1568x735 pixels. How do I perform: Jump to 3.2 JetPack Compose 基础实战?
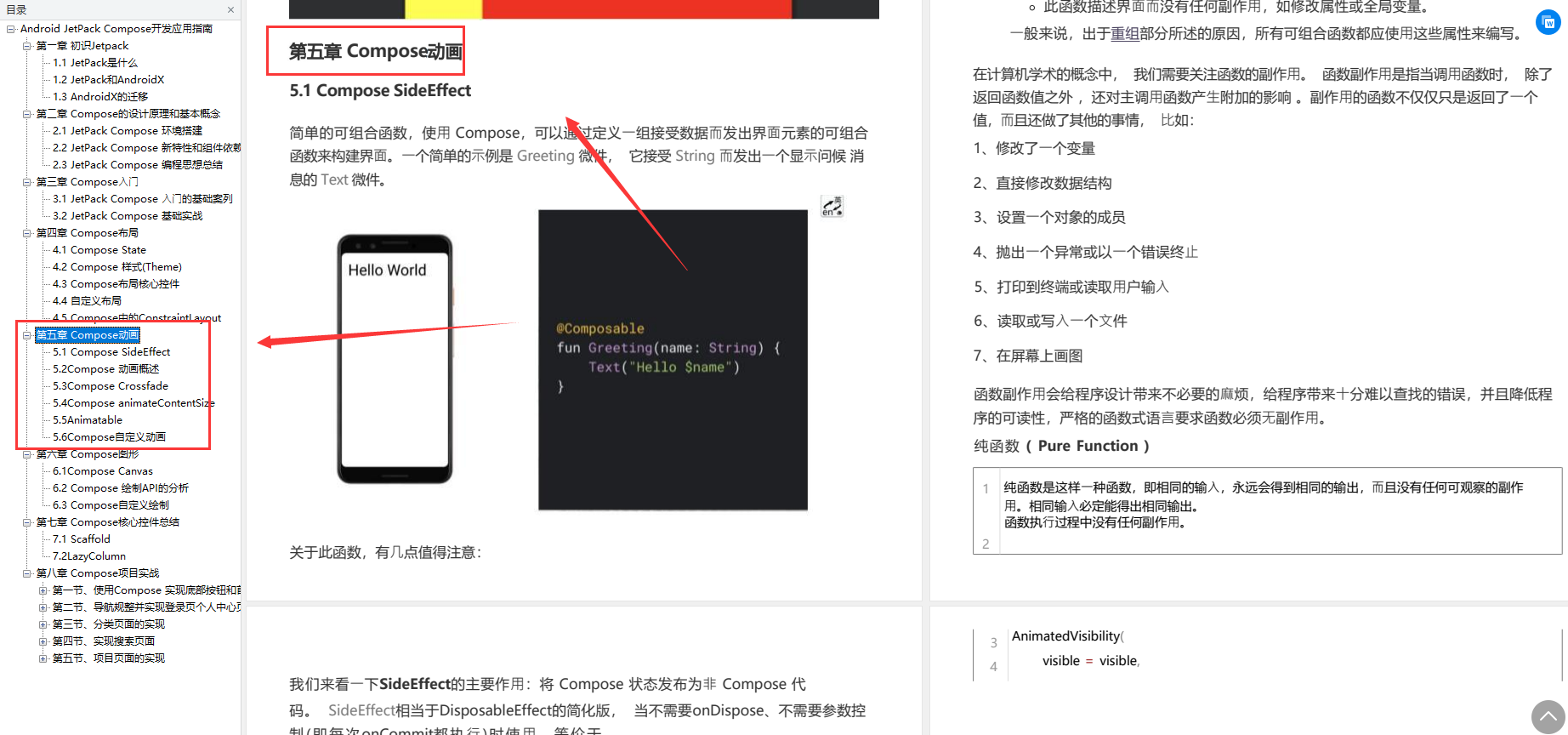tap(128, 216)
